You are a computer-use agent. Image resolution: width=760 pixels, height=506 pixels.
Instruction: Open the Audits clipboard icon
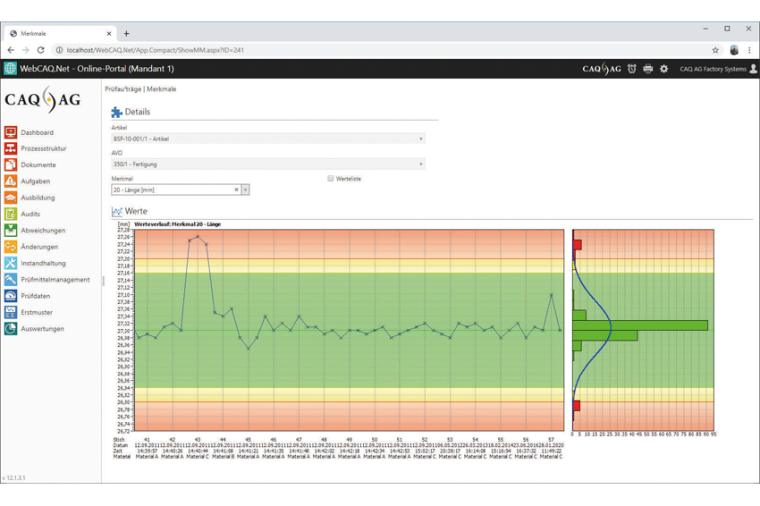[x=11, y=214]
